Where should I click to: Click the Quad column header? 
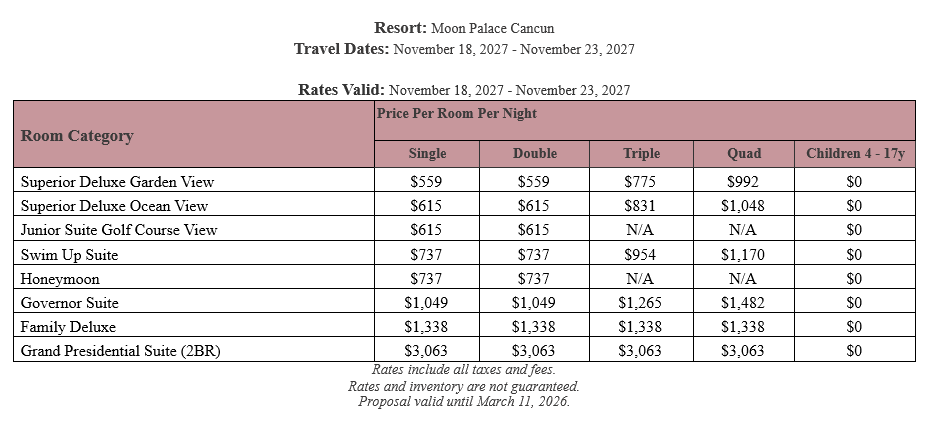pos(744,154)
